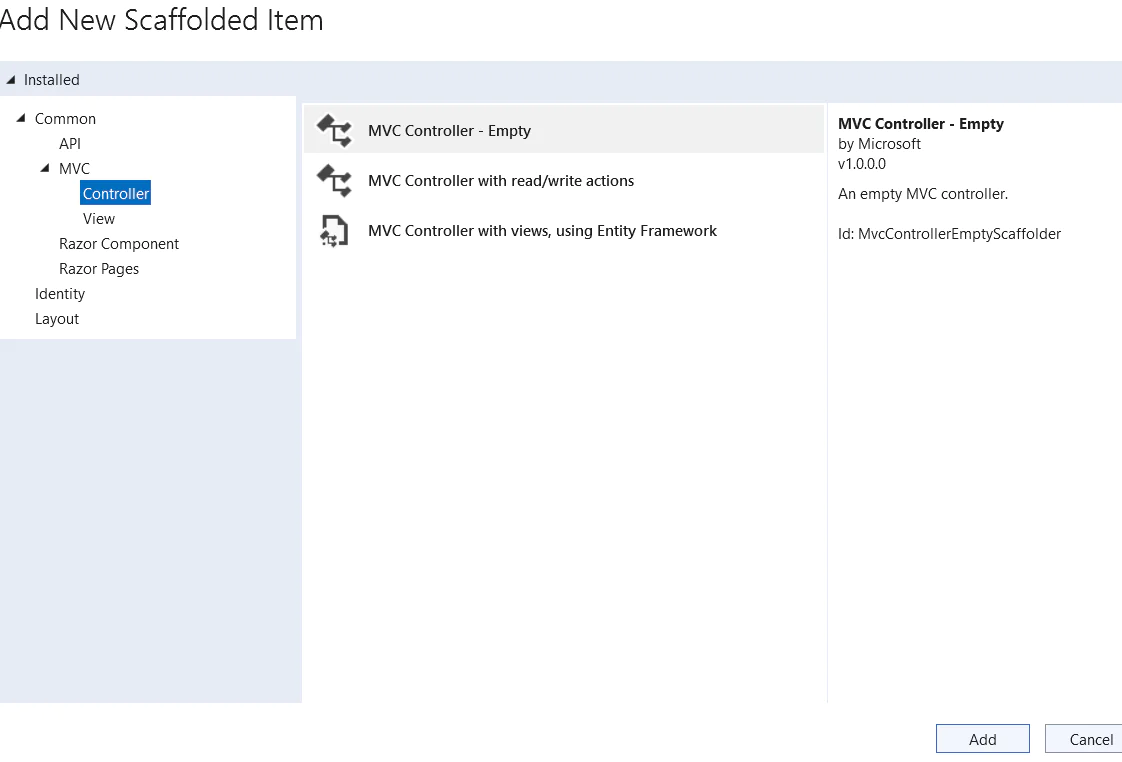1122x762 pixels.
Task: Select the Identity category
Action: click(60, 294)
